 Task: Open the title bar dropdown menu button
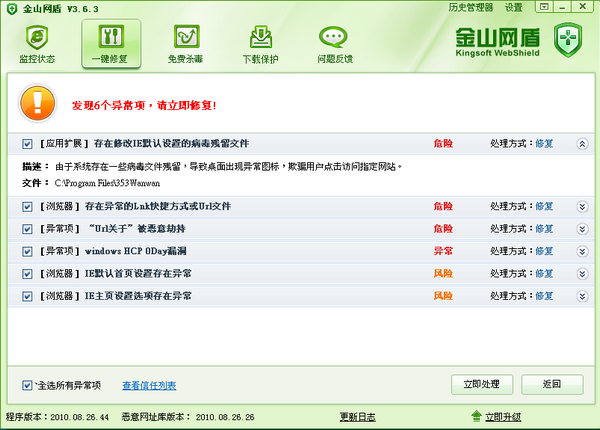click(545, 7)
